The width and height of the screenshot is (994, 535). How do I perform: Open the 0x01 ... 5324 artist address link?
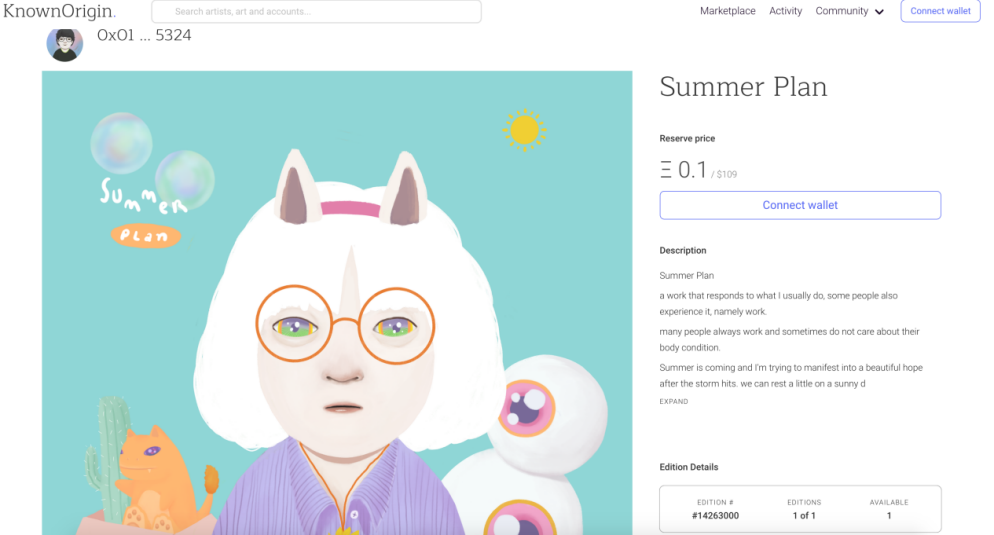click(x=144, y=35)
